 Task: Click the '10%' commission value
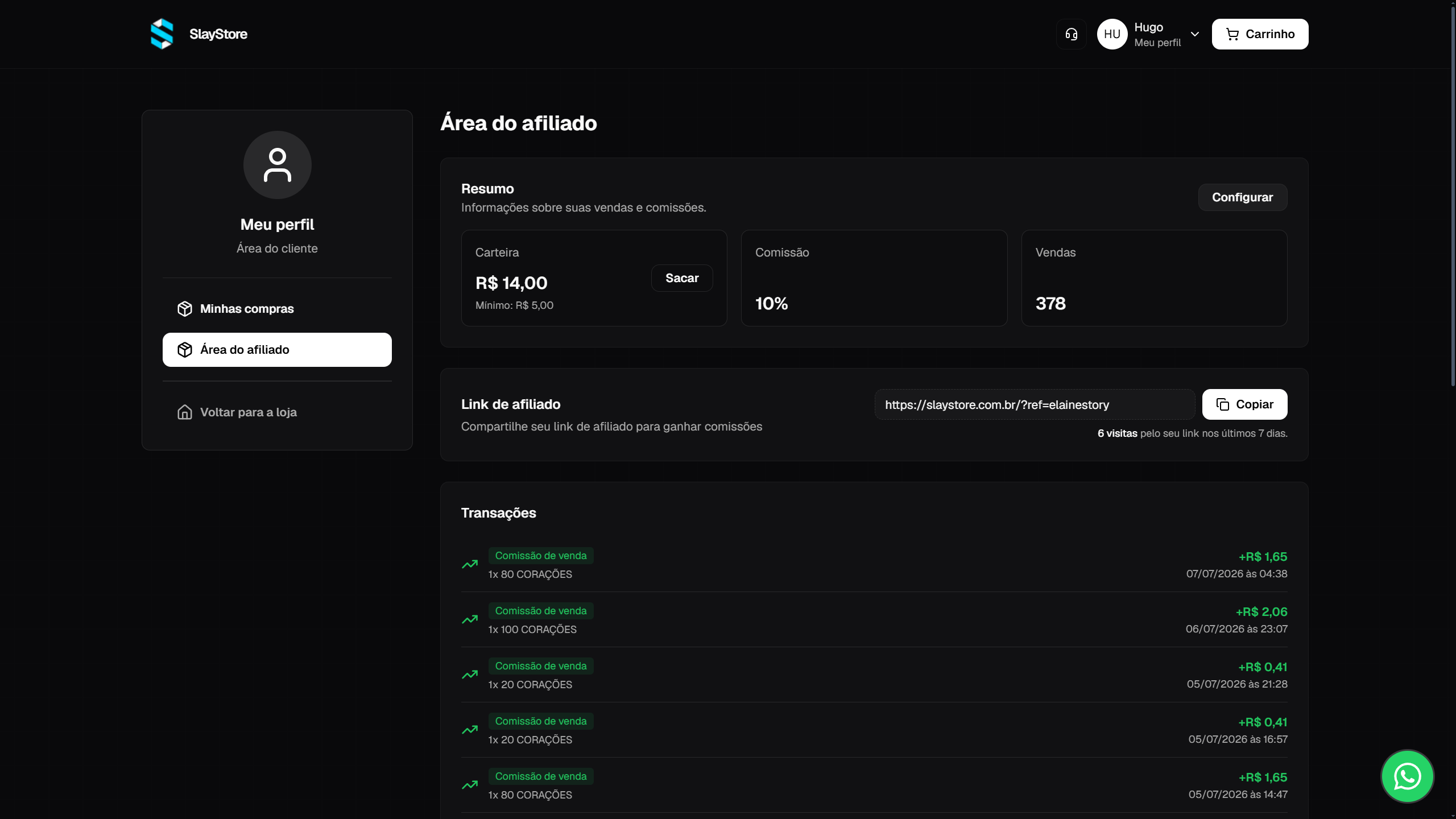point(771,304)
